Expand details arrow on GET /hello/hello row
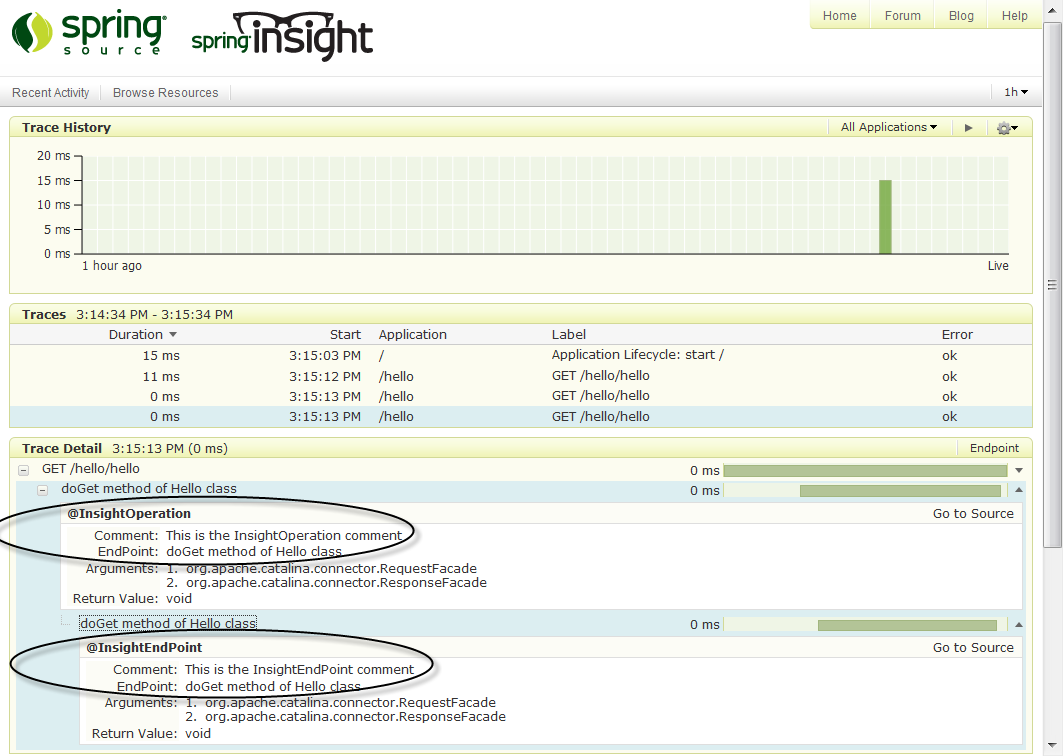The image size is (1063, 756). [1019, 470]
